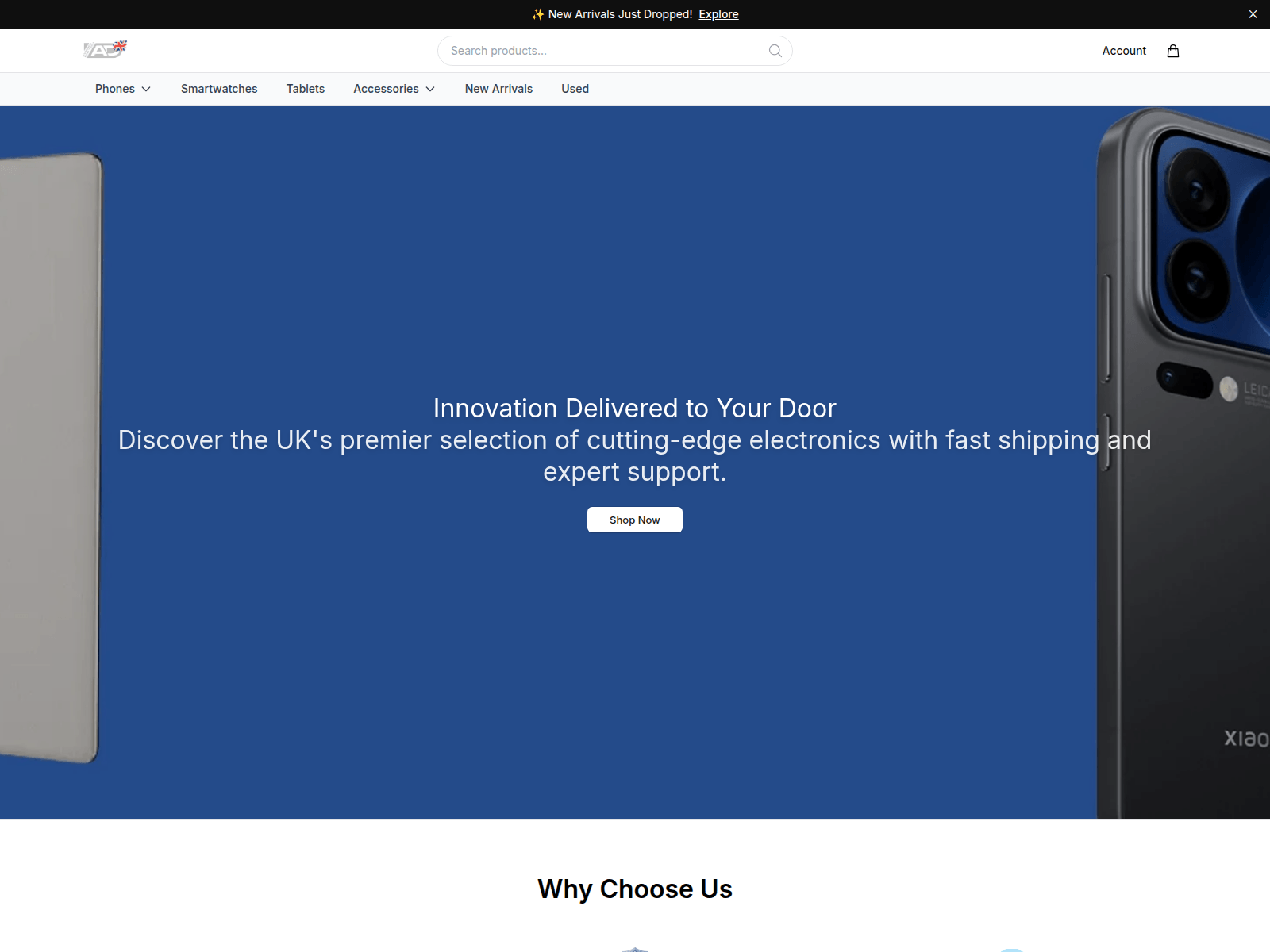Browse the Used products category
1270x952 pixels.
point(575,89)
